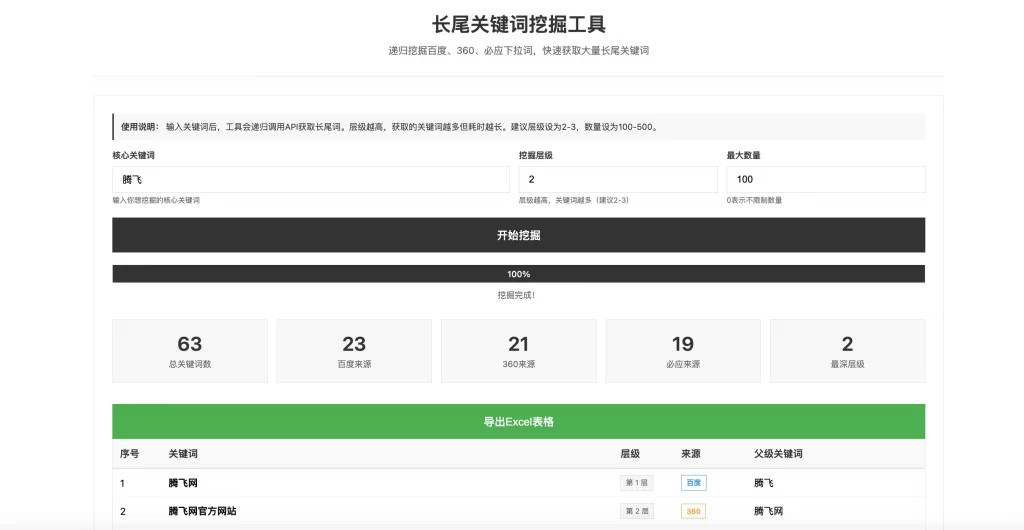
Task: Select keyword 腾飞网官方网站 in row 2
Action: point(202,511)
